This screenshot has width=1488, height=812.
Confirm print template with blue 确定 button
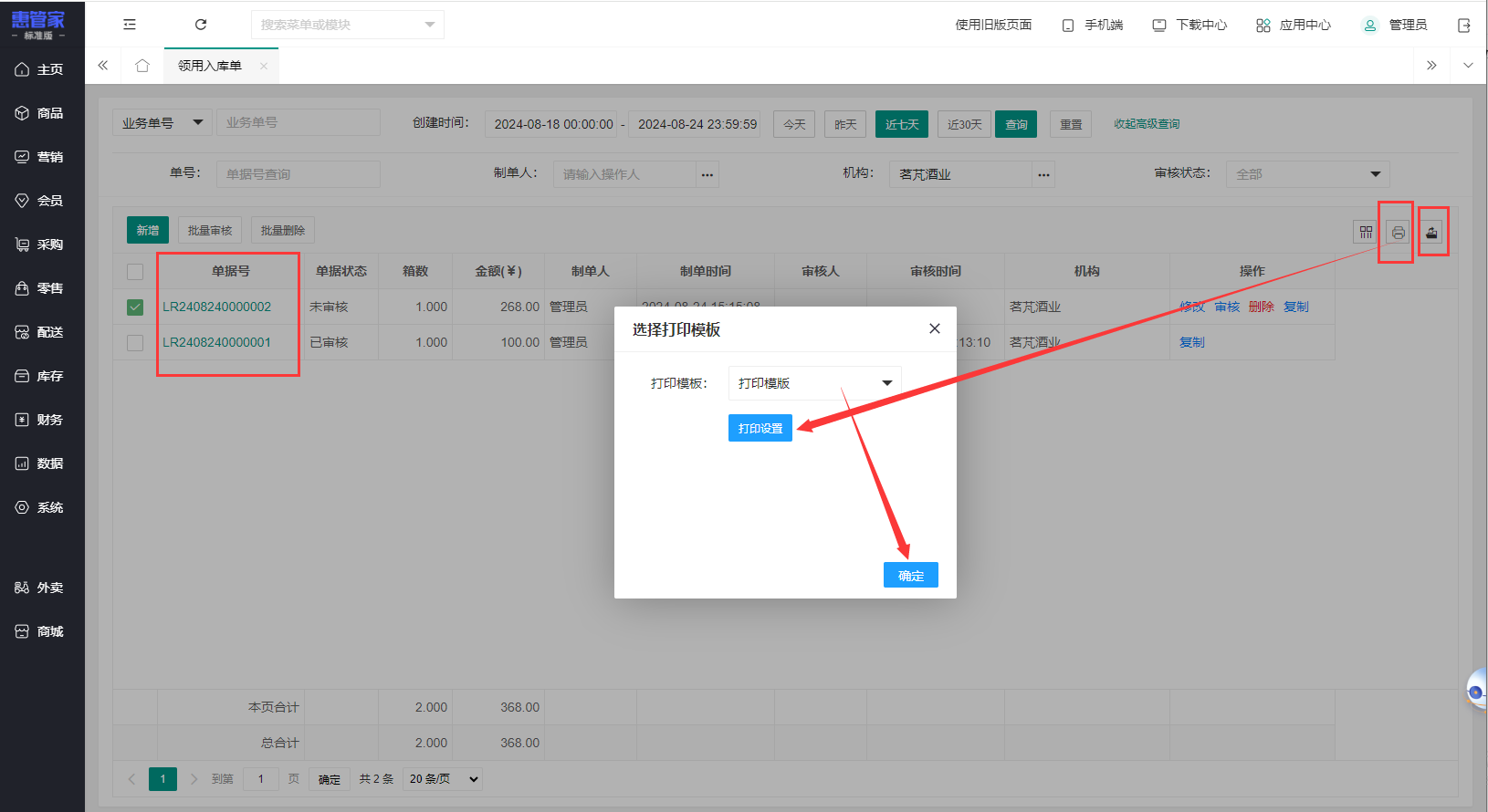pyautogui.click(x=911, y=575)
